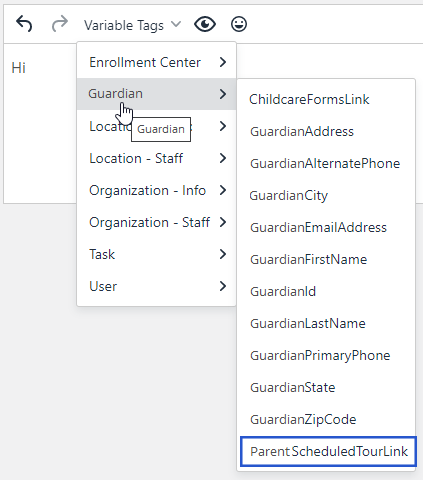Screen dimensions: 423x480
Task: Toggle preview with the eye icon
Action: 205,24
